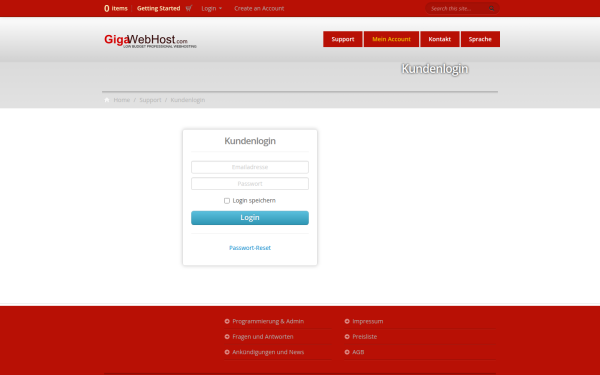Click bullet icon beside Programmierung & Admin
The width and height of the screenshot is (600, 375).
(227, 321)
